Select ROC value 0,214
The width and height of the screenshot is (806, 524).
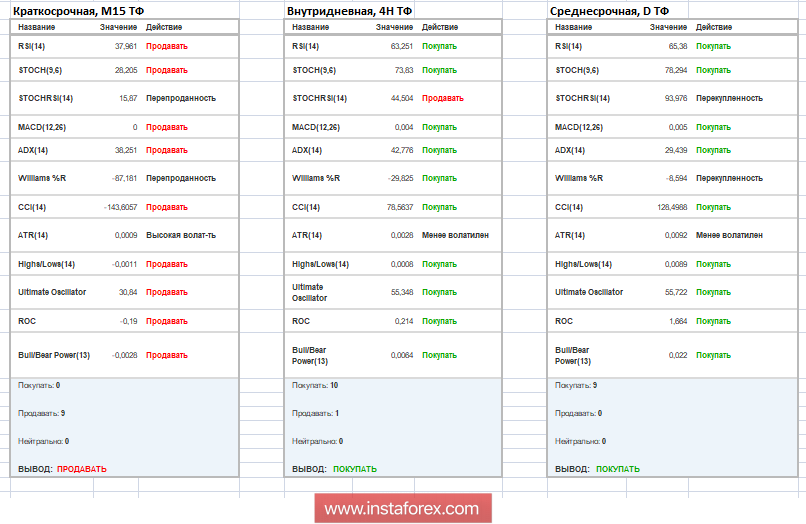click(x=404, y=321)
